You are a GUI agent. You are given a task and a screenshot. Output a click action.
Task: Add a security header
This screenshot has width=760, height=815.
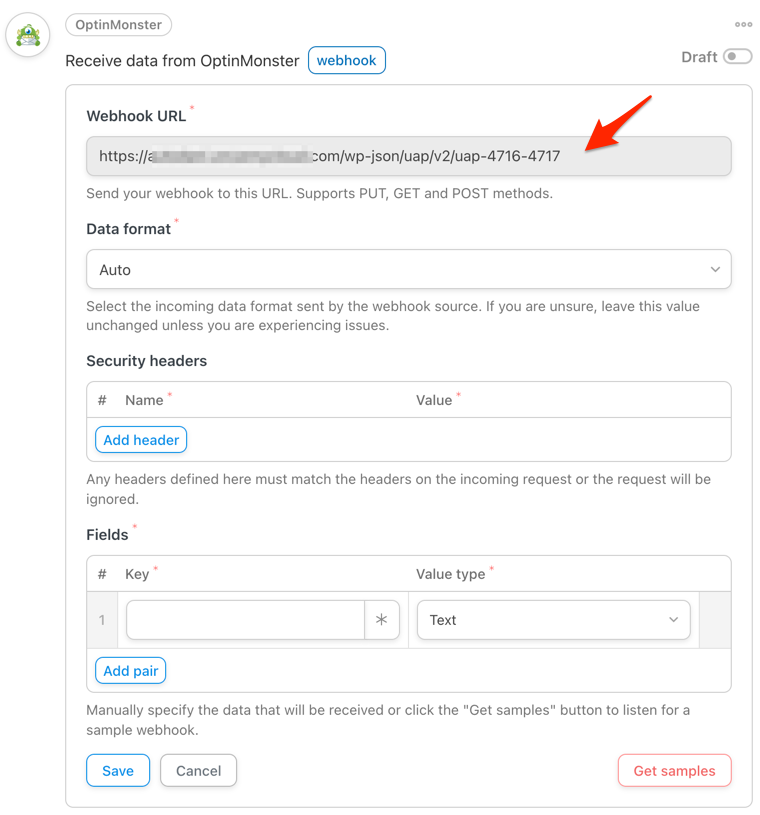(141, 440)
